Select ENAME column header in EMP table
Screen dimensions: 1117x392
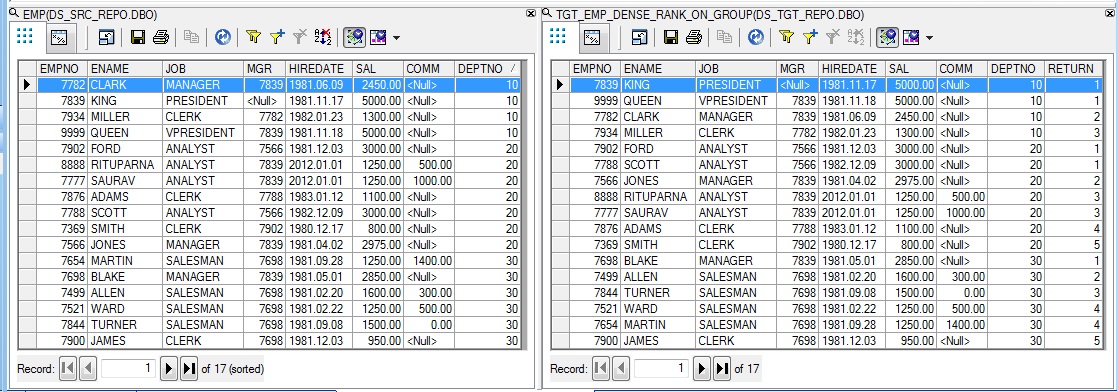pos(125,68)
